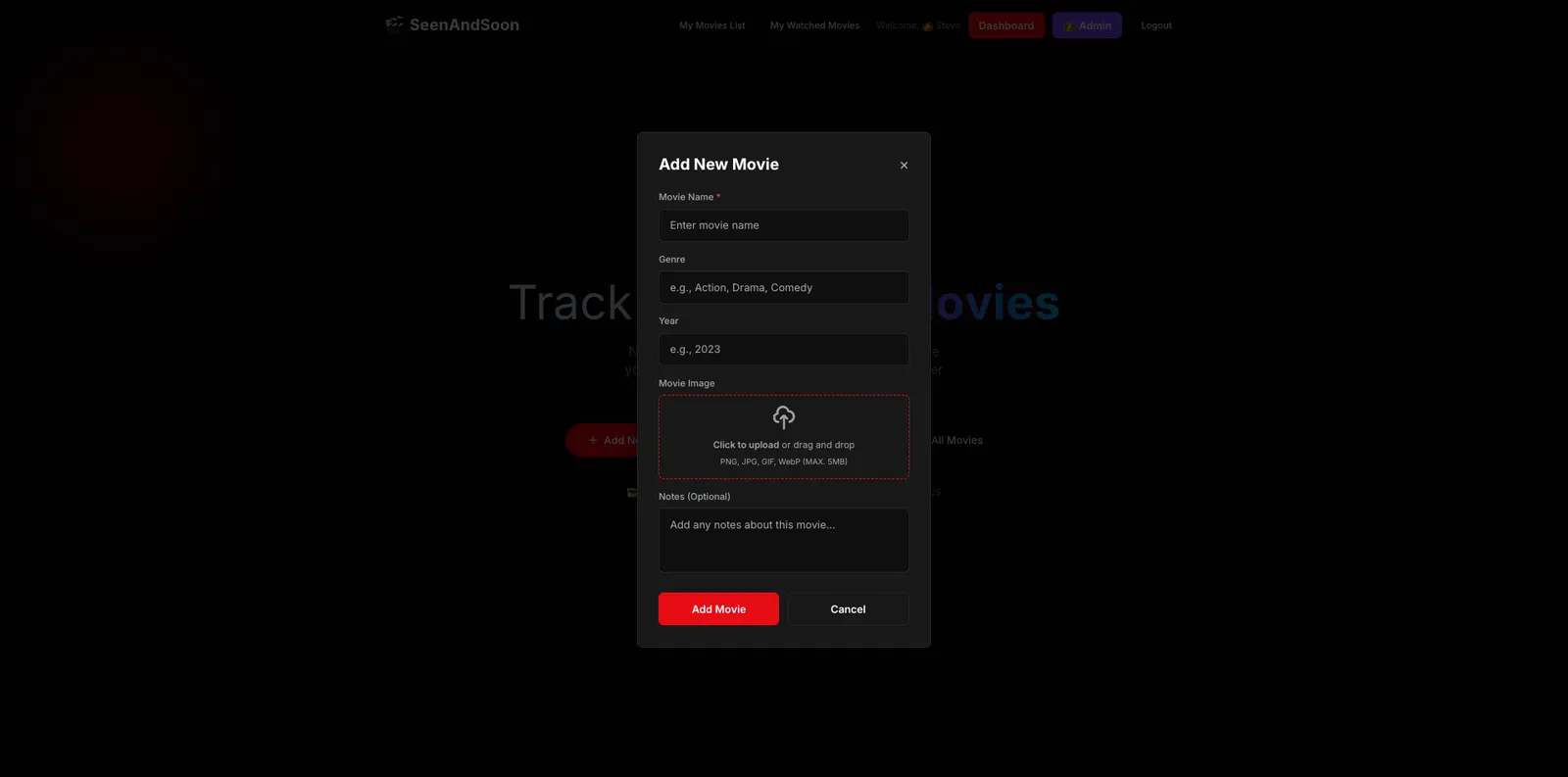
Task: Focus the Movie Name input field
Action: [784, 225]
